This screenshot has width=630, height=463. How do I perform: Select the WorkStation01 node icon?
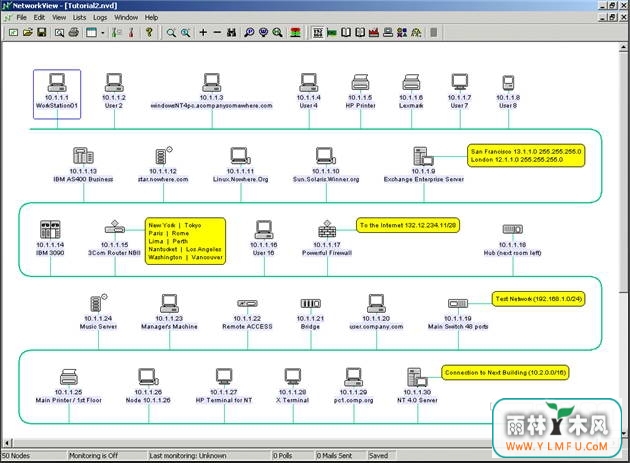[x=57, y=82]
